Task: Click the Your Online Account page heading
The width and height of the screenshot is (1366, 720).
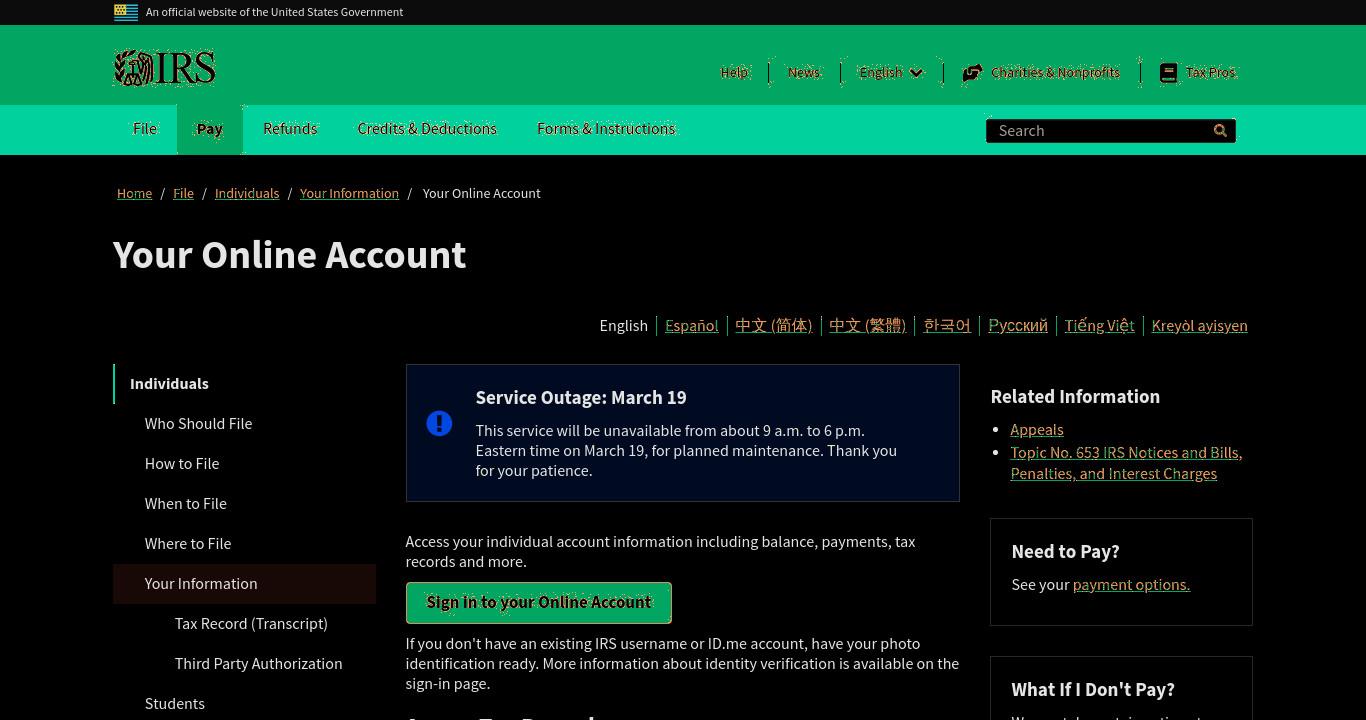Action: click(x=290, y=255)
